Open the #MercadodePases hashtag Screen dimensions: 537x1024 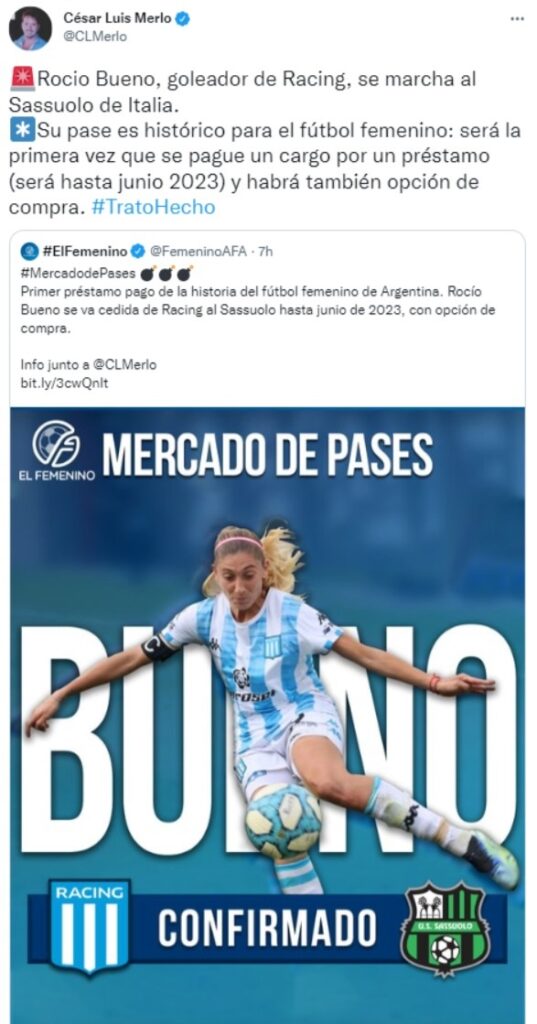pos(78,273)
